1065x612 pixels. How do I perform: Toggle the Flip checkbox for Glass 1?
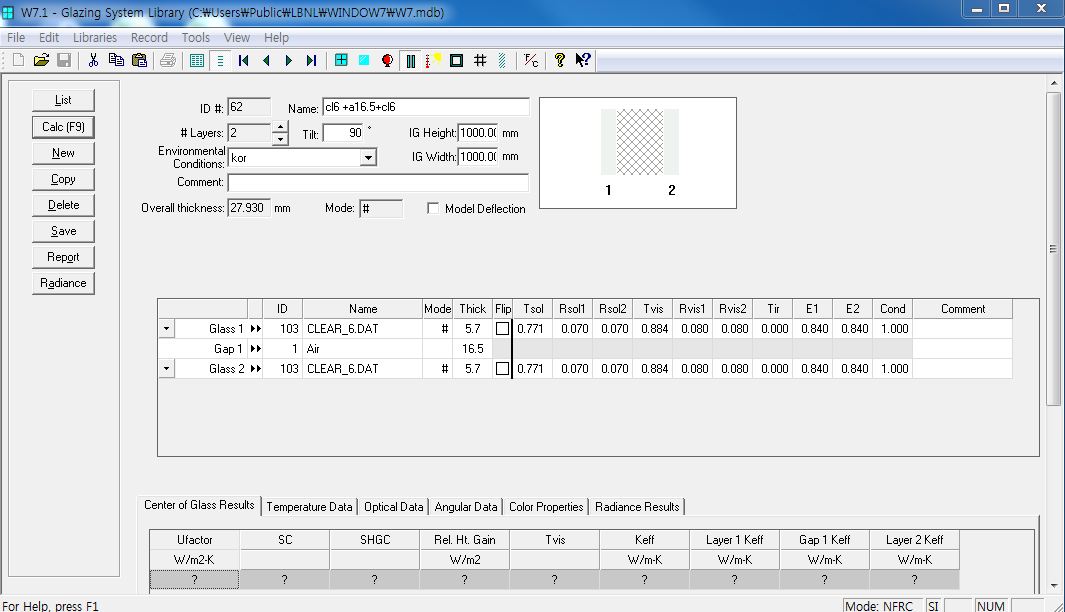(502, 329)
